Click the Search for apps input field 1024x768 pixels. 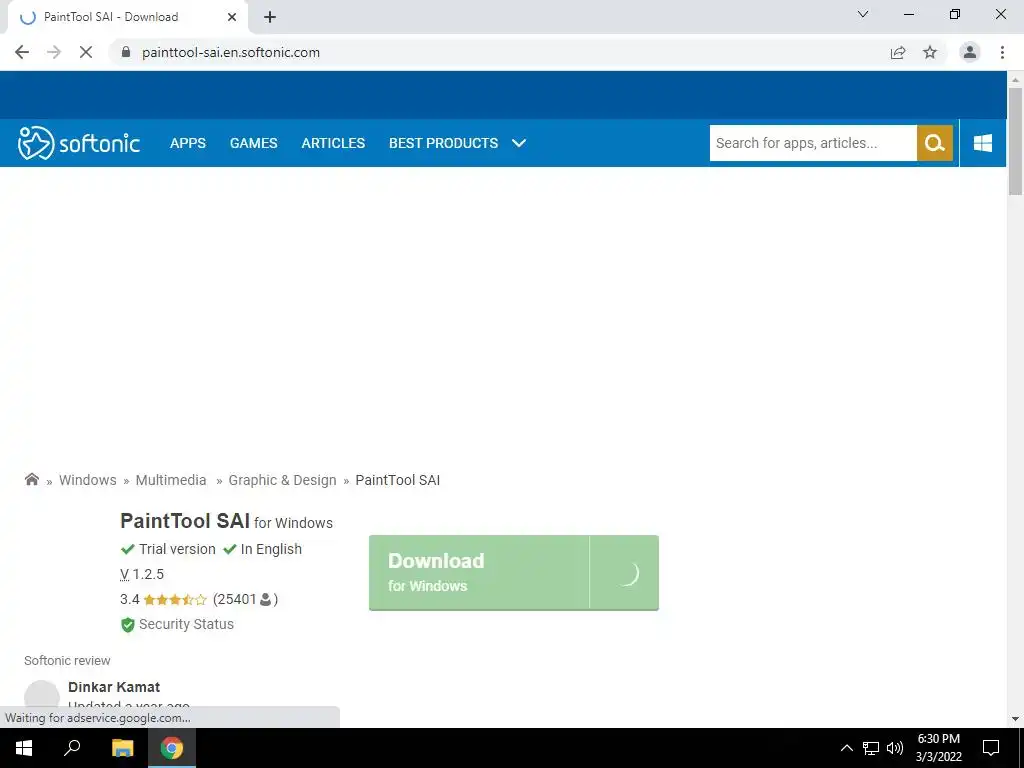pyautogui.click(x=813, y=143)
